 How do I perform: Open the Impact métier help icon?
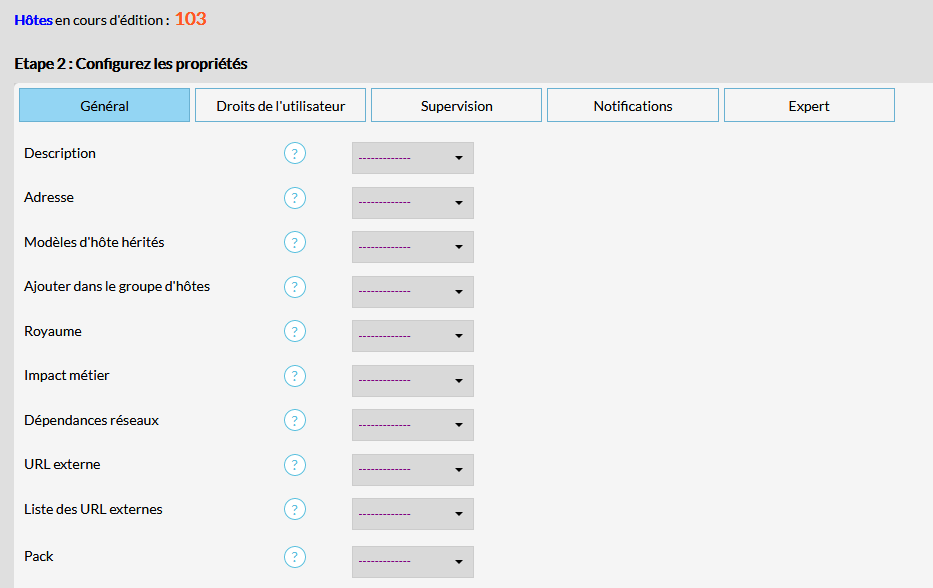pyautogui.click(x=294, y=376)
